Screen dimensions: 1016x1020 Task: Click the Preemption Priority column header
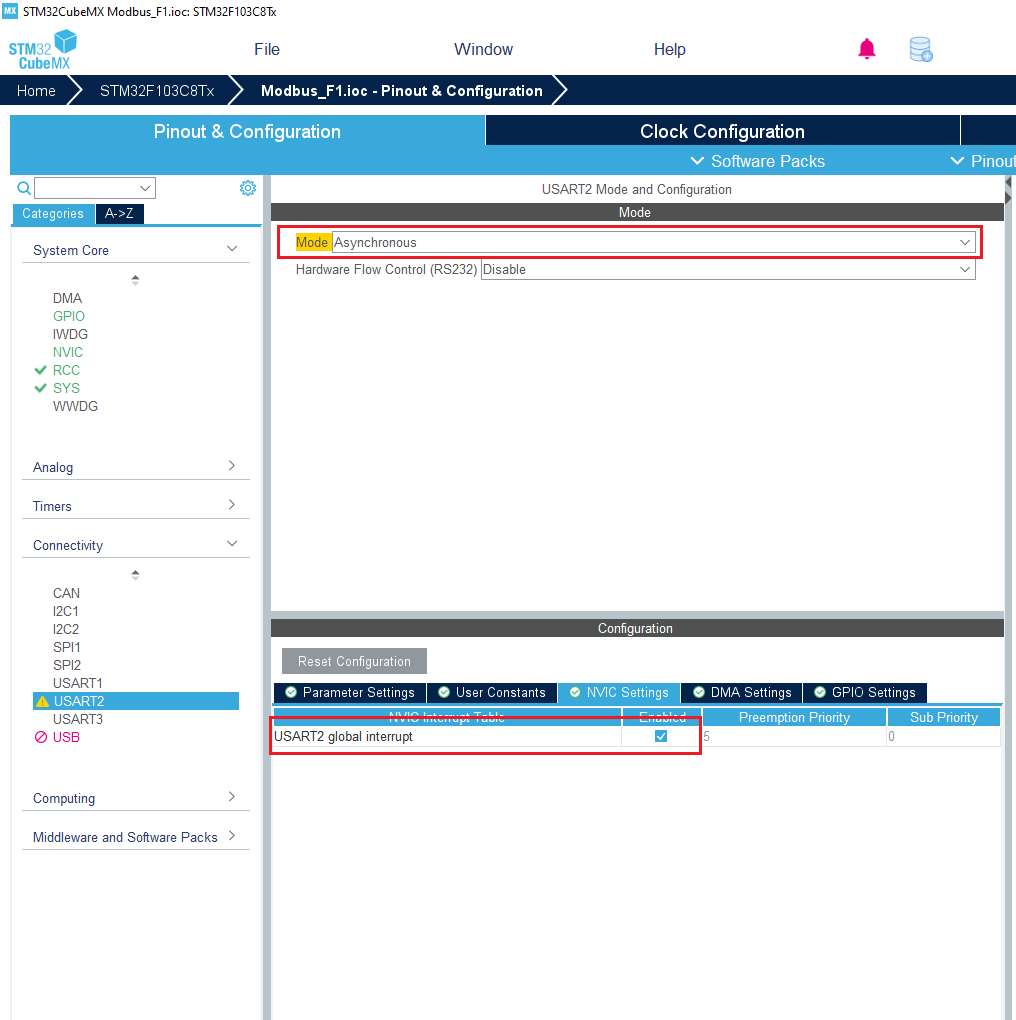click(x=794, y=717)
